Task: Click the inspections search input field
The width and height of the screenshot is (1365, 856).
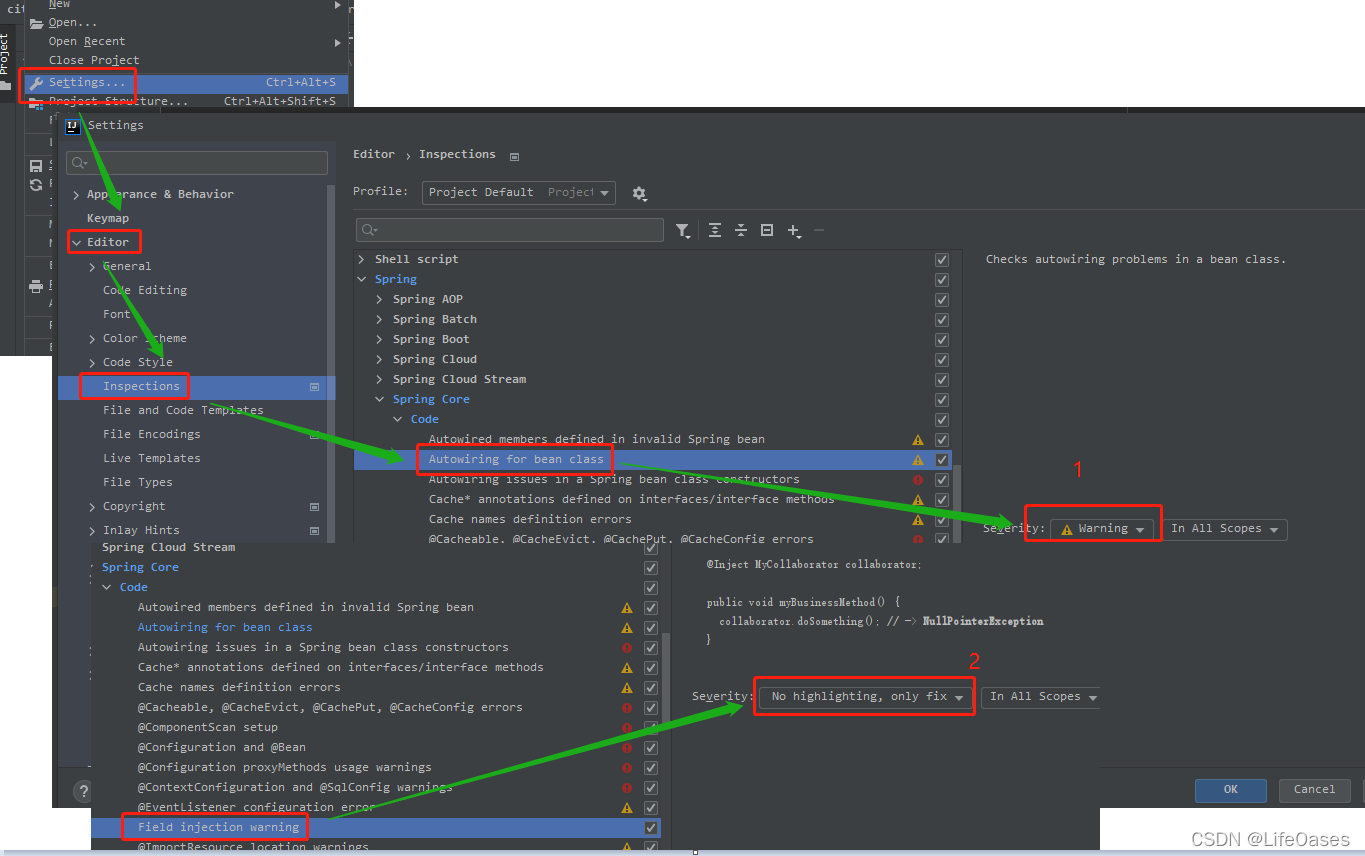Action: tap(510, 231)
